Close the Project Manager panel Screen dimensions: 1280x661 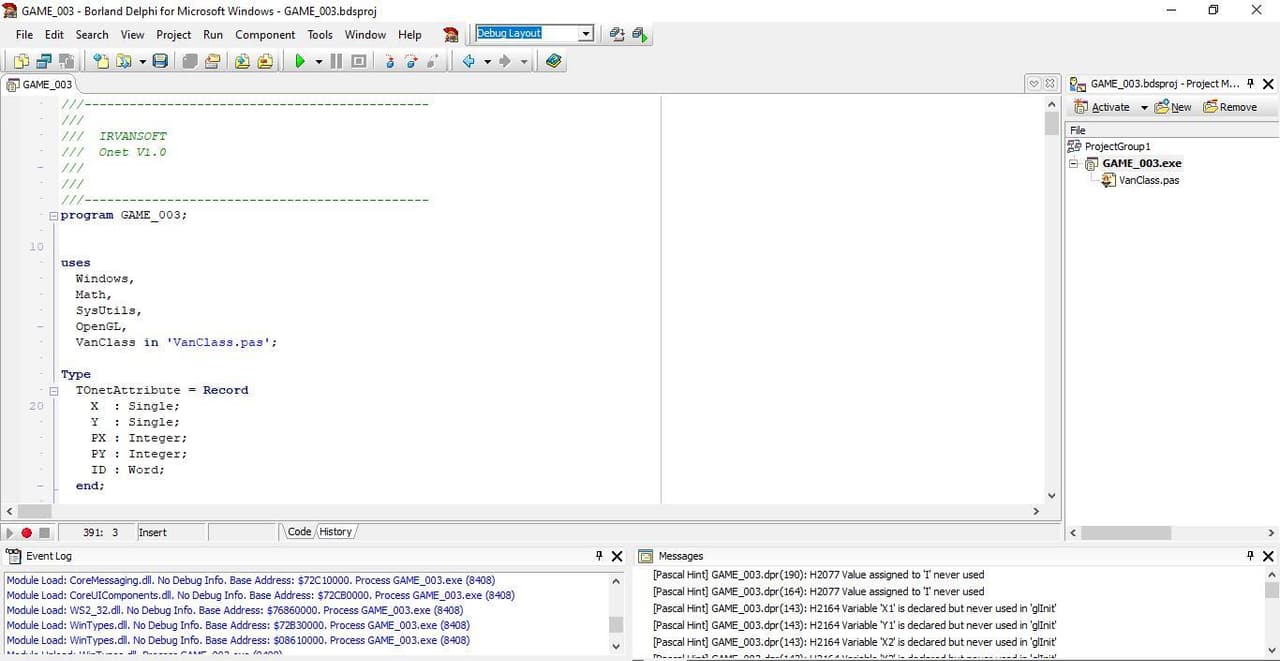click(x=1268, y=84)
